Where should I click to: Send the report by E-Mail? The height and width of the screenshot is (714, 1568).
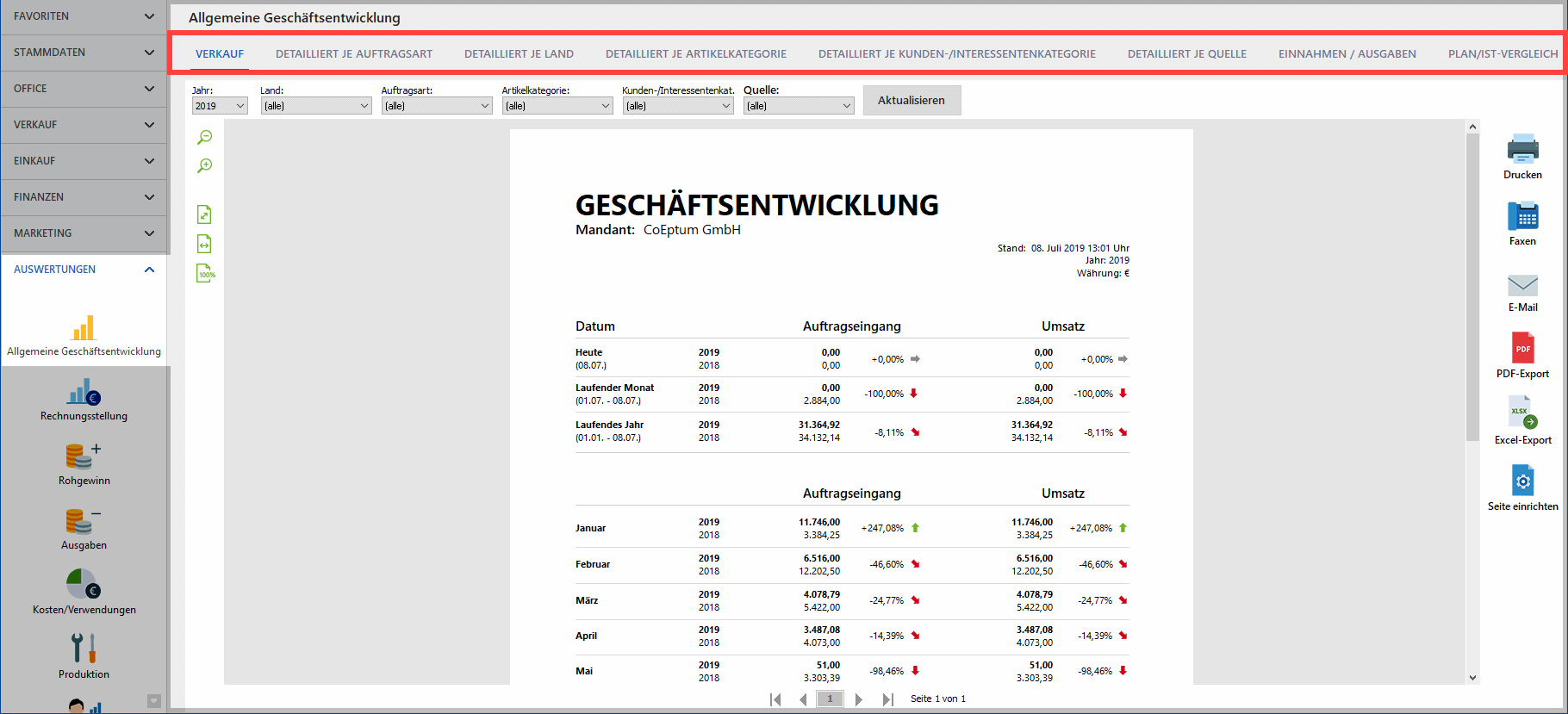[x=1522, y=293]
